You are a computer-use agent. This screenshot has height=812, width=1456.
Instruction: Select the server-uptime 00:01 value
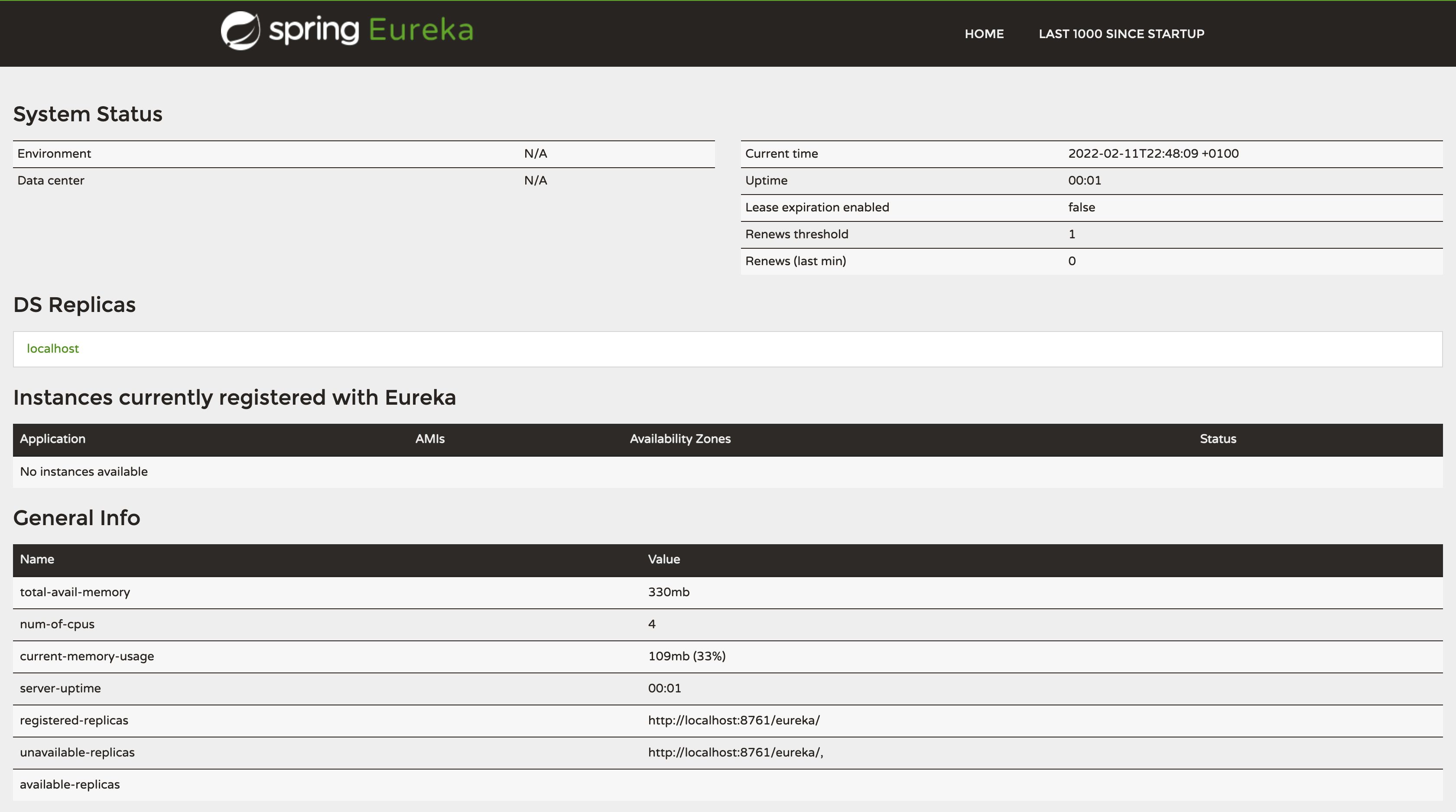click(664, 689)
